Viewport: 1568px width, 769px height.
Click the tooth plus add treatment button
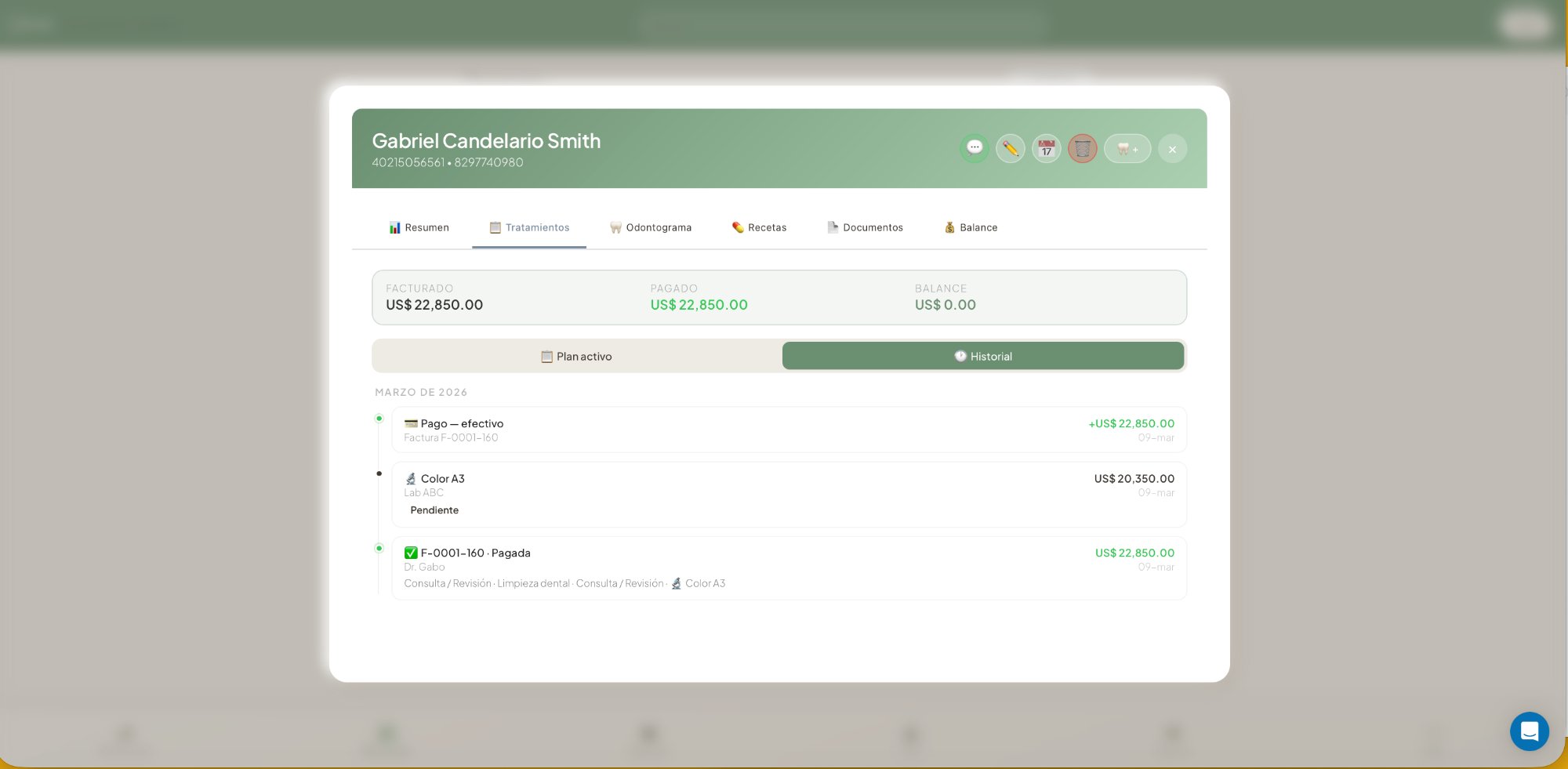coord(1127,148)
